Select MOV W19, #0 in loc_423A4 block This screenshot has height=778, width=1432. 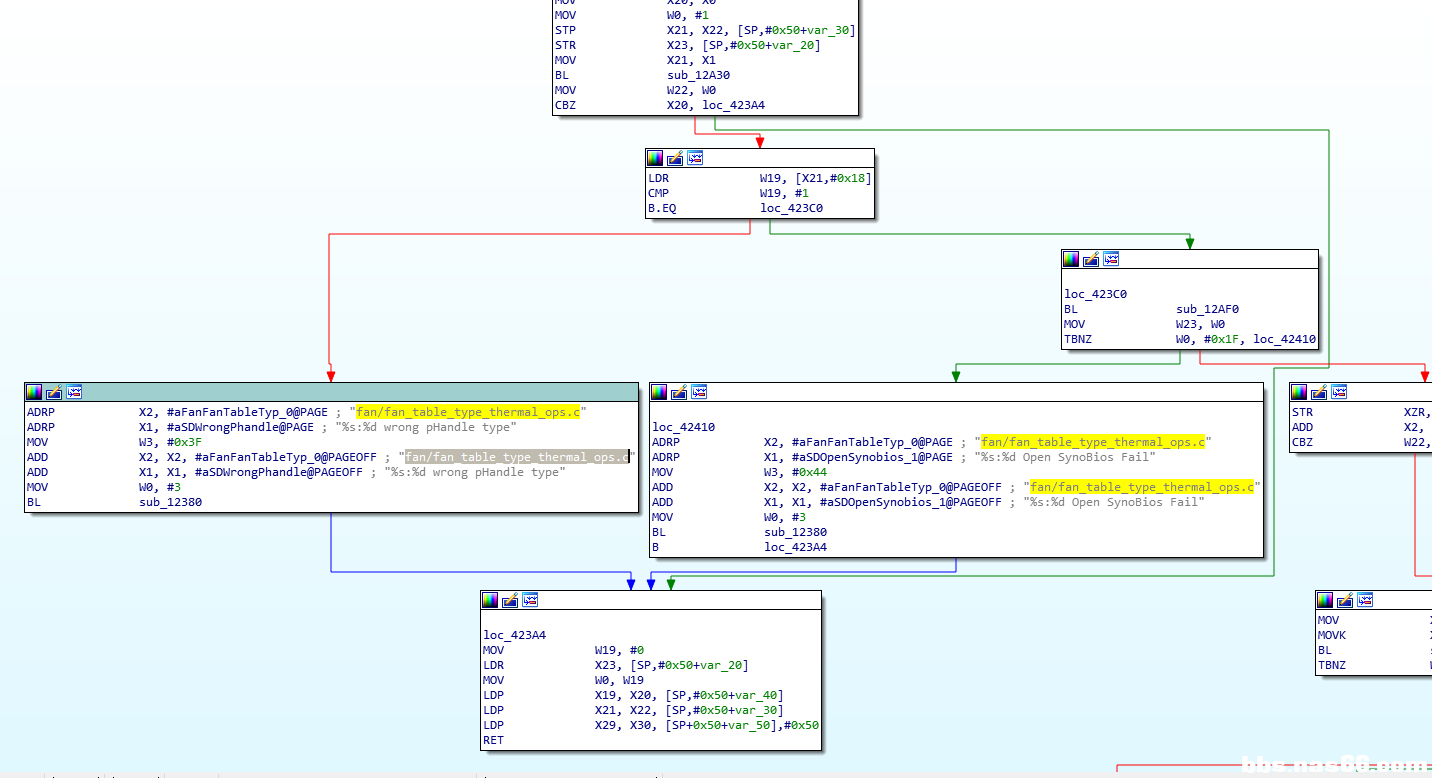point(563,650)
